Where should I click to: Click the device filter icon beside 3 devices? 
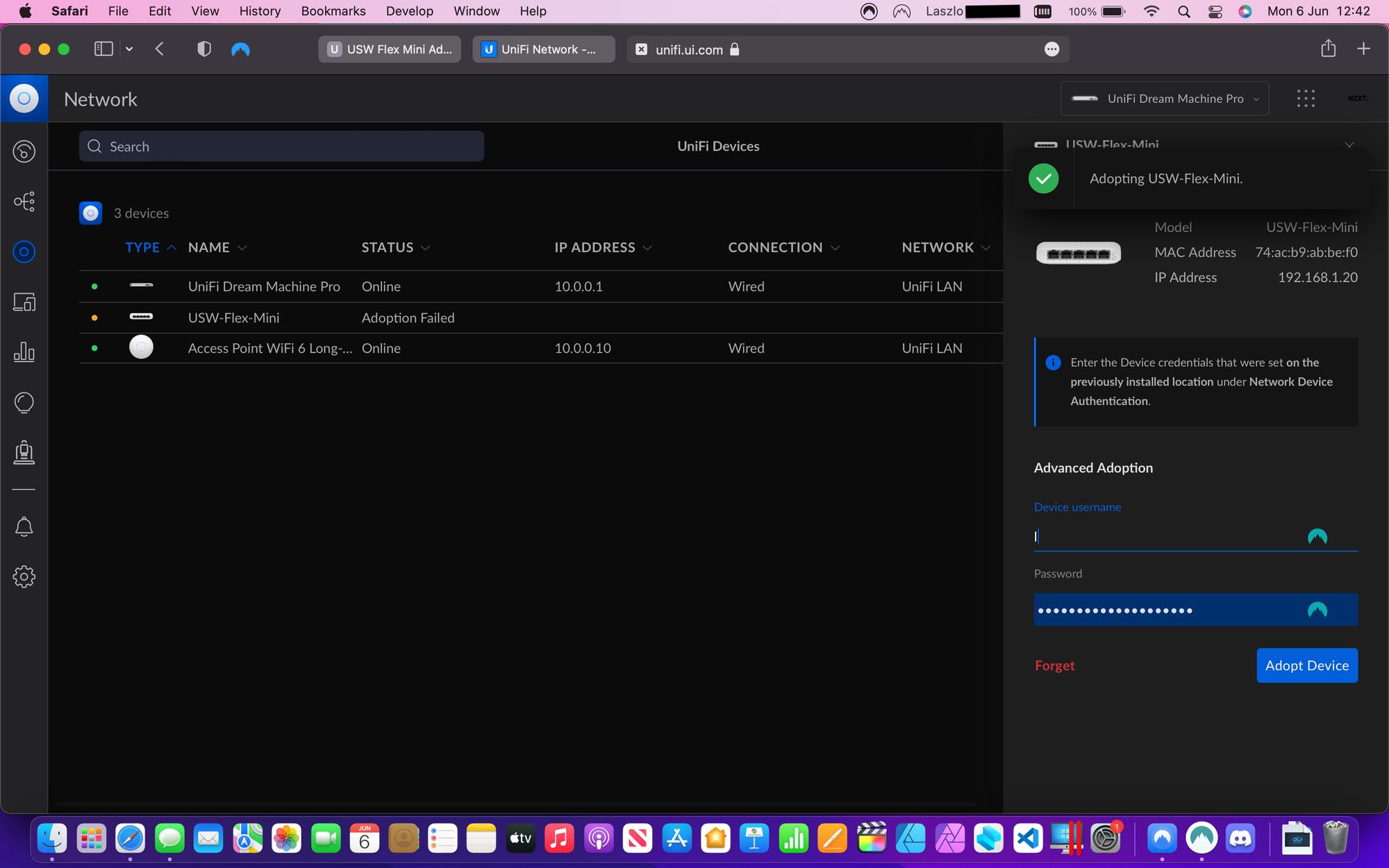click(x=91, y=213)
